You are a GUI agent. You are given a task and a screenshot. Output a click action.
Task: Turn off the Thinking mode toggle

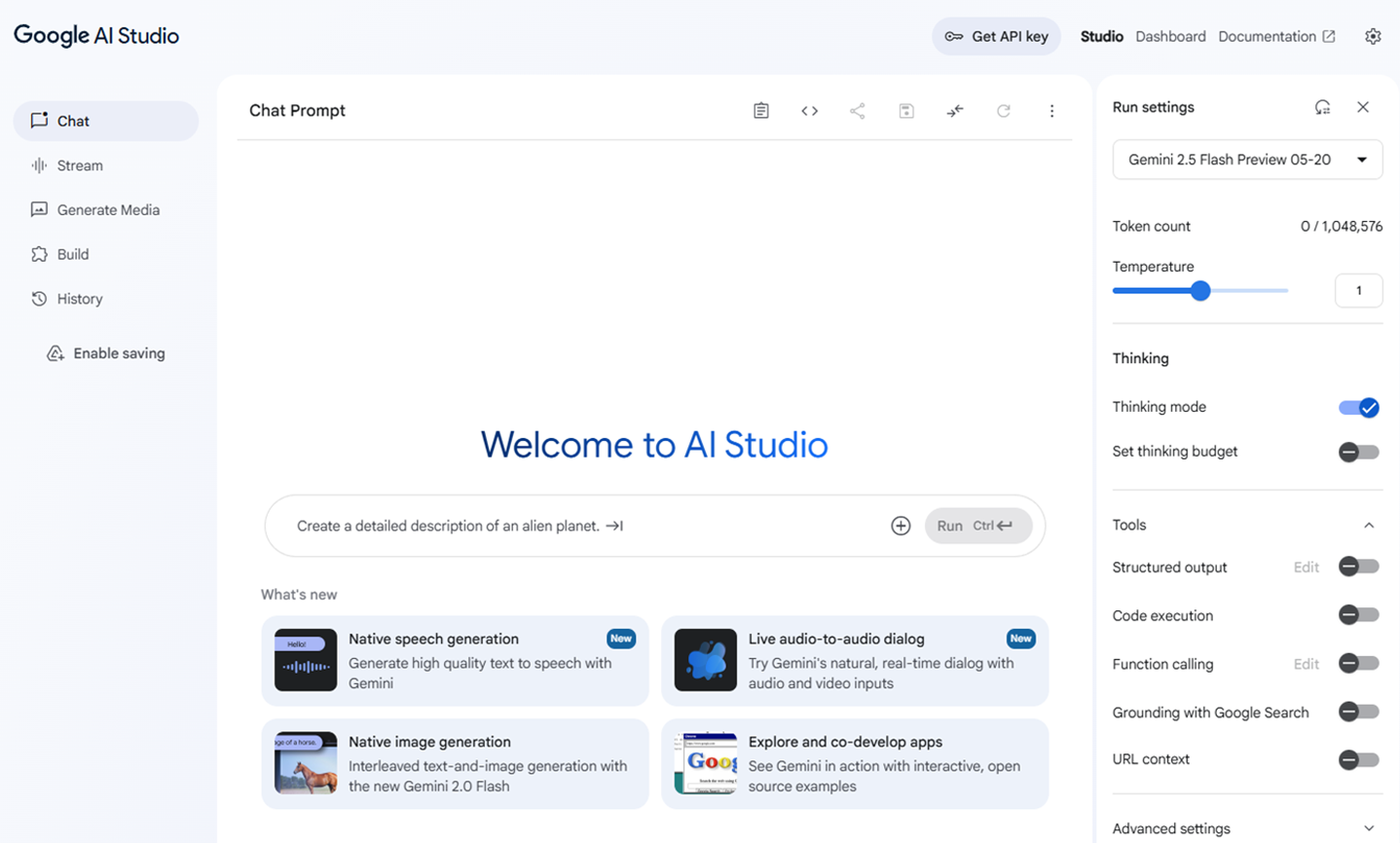click(x=1359, y=407)
